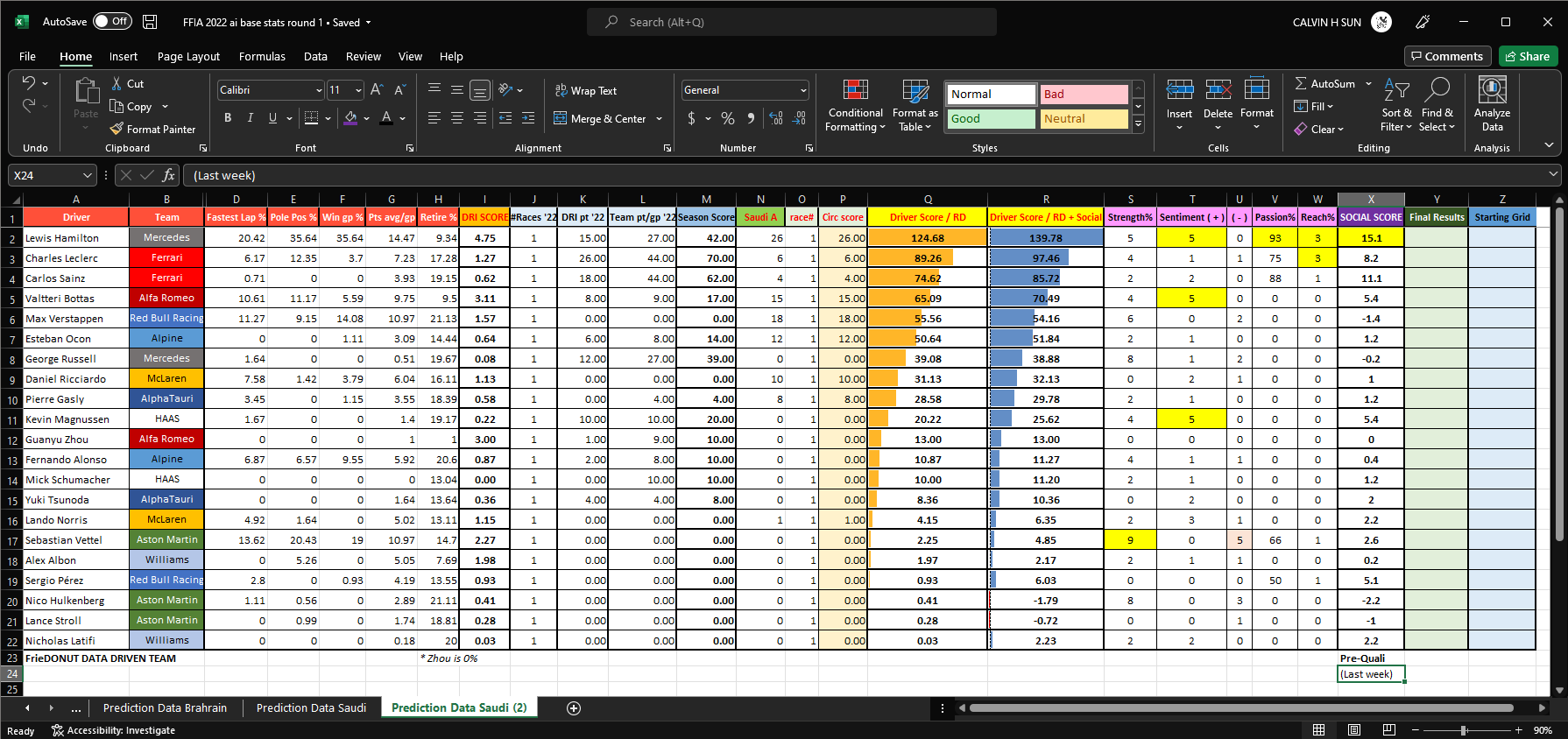
Task: Click Delete cells icon
Action: (x=1218, y=89)
